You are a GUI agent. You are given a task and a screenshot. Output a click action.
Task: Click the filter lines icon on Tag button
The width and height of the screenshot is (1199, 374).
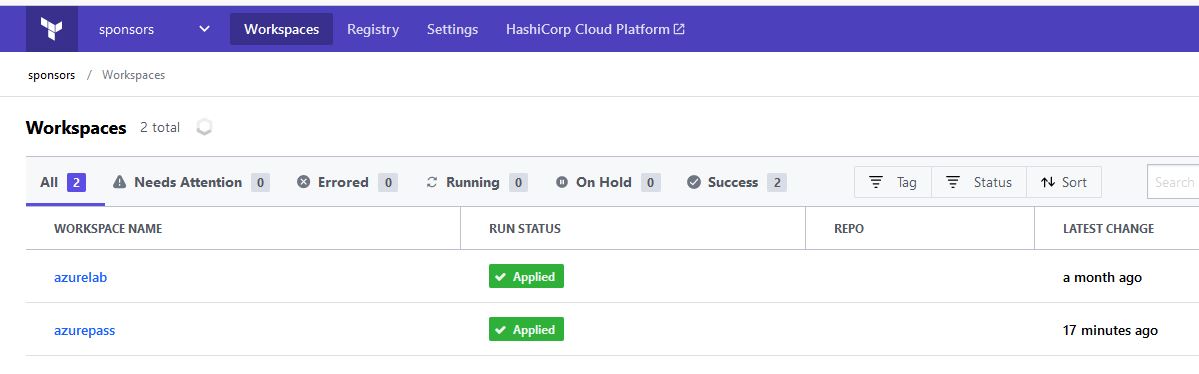click(876, 182)
